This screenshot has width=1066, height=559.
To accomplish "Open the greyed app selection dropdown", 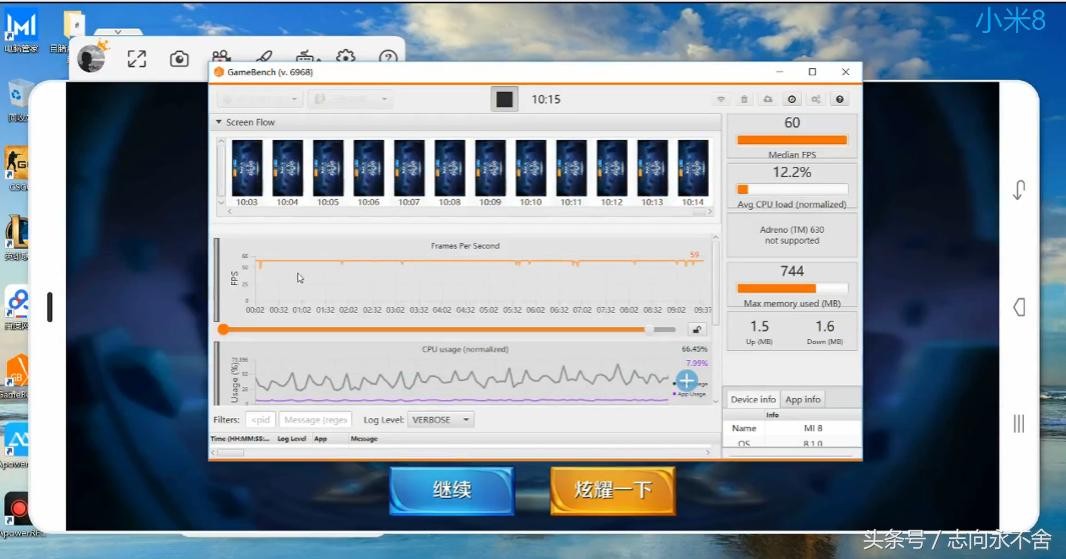I will coord(350,99).
